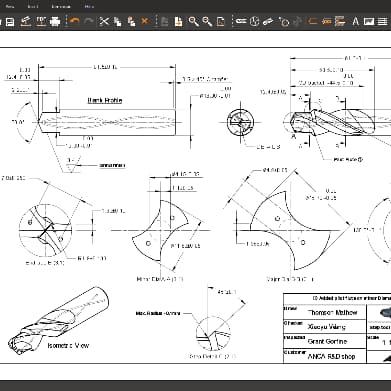Click the Print icon in toolbar
This screenshot has height=391, width=391.
click(55, 21)
